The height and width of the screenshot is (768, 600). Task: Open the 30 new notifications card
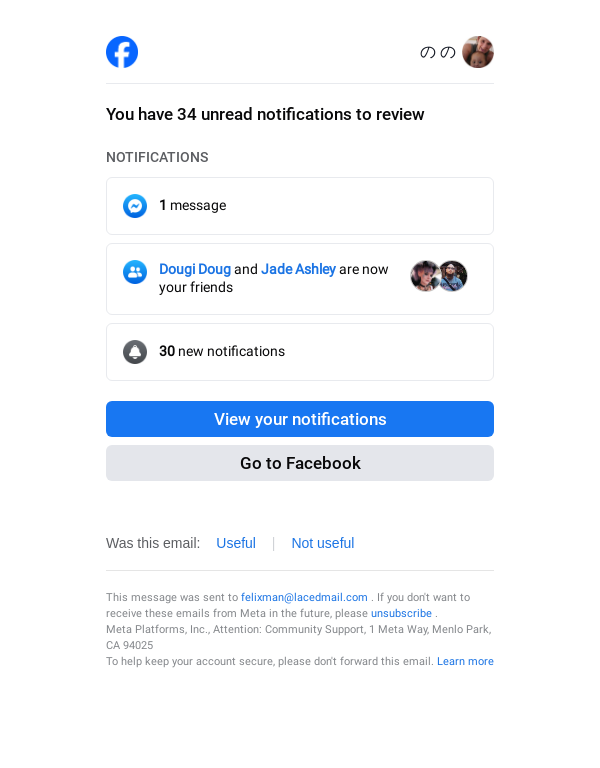pyautogui.click(x=300, y=352)
